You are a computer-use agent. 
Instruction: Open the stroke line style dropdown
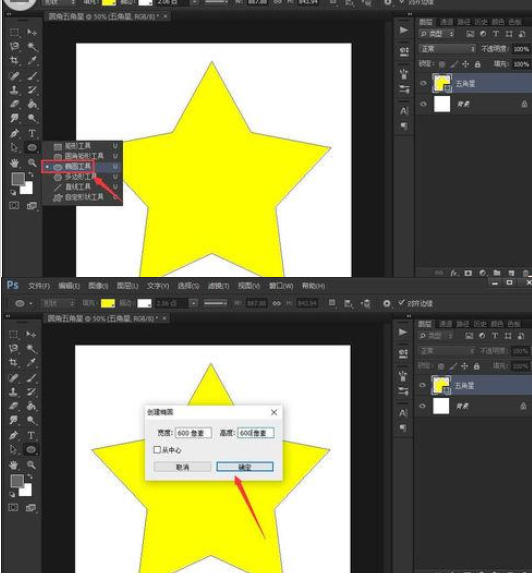(x=216, y=303)
